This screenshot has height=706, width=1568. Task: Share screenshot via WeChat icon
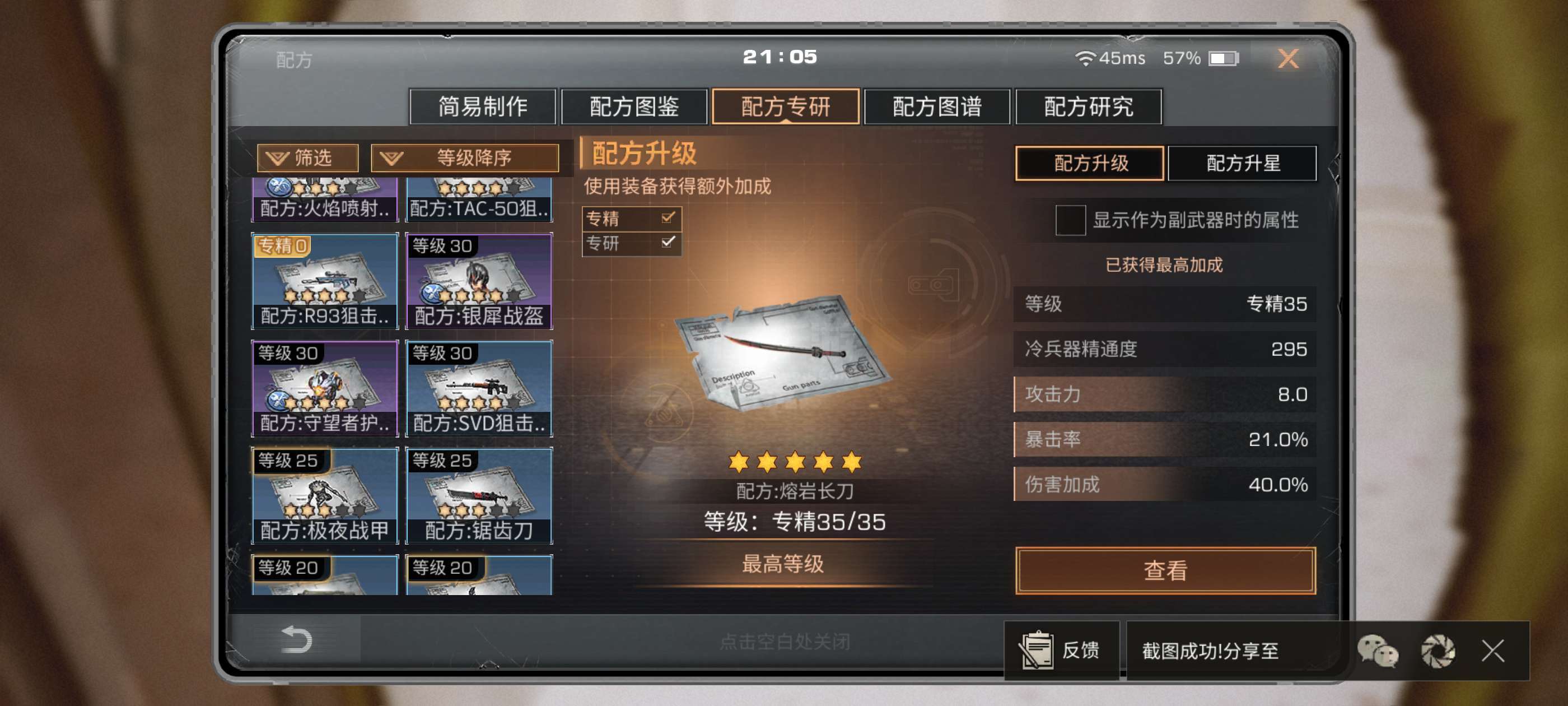[1377, 651]
